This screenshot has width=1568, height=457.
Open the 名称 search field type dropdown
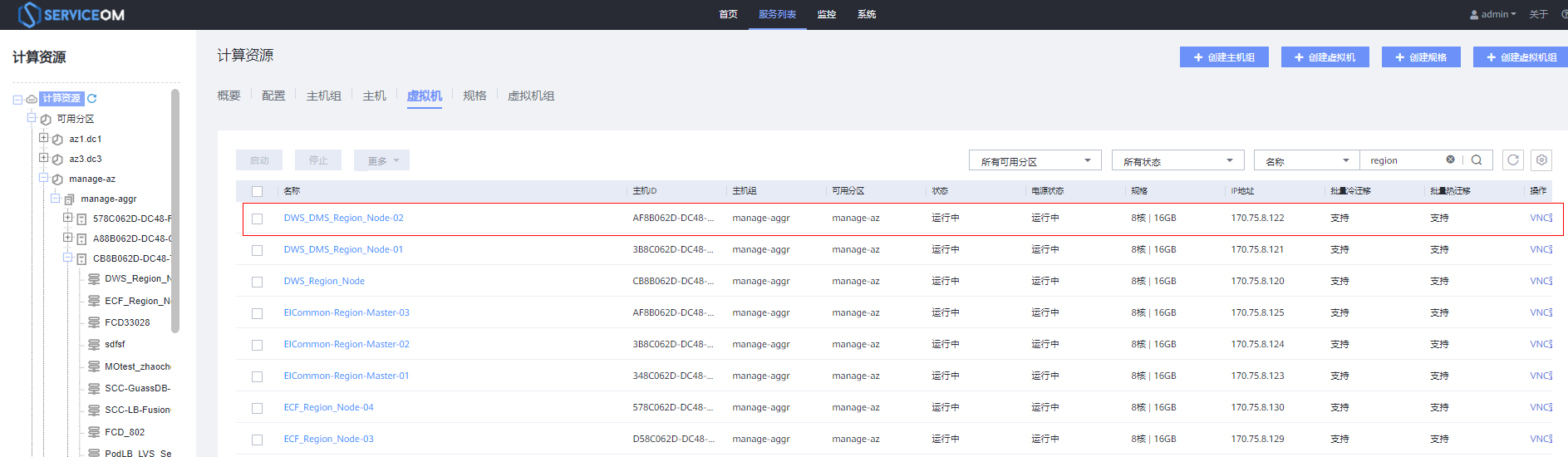(1307, 160)
